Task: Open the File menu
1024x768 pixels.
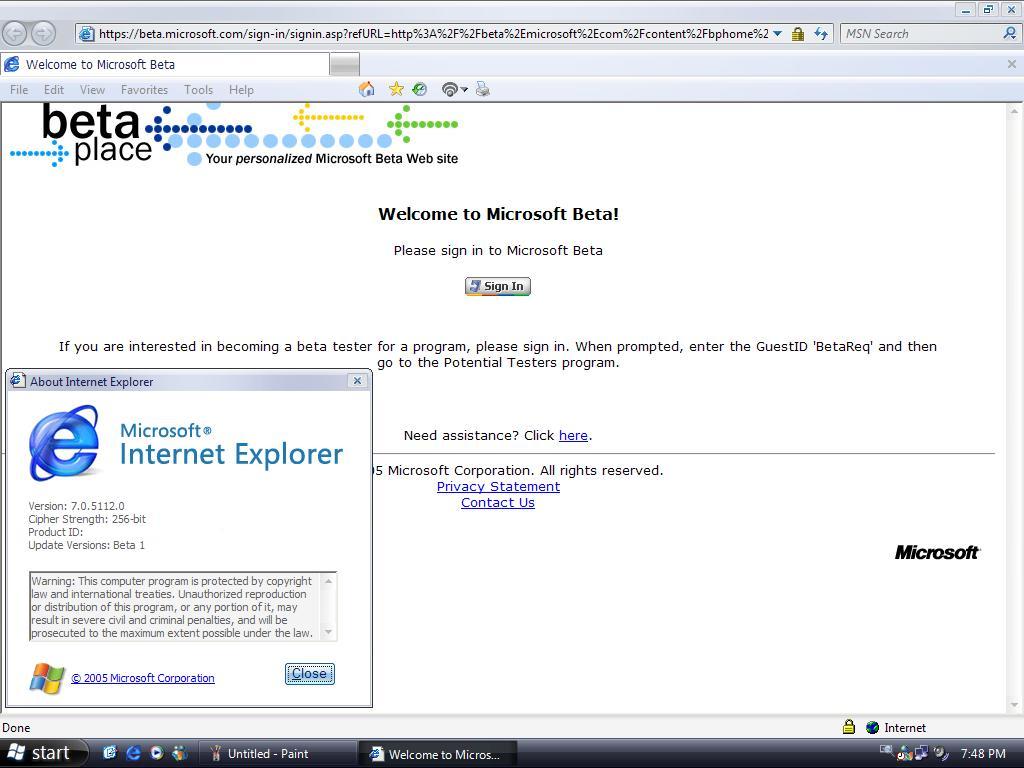Action: (19, 89)
